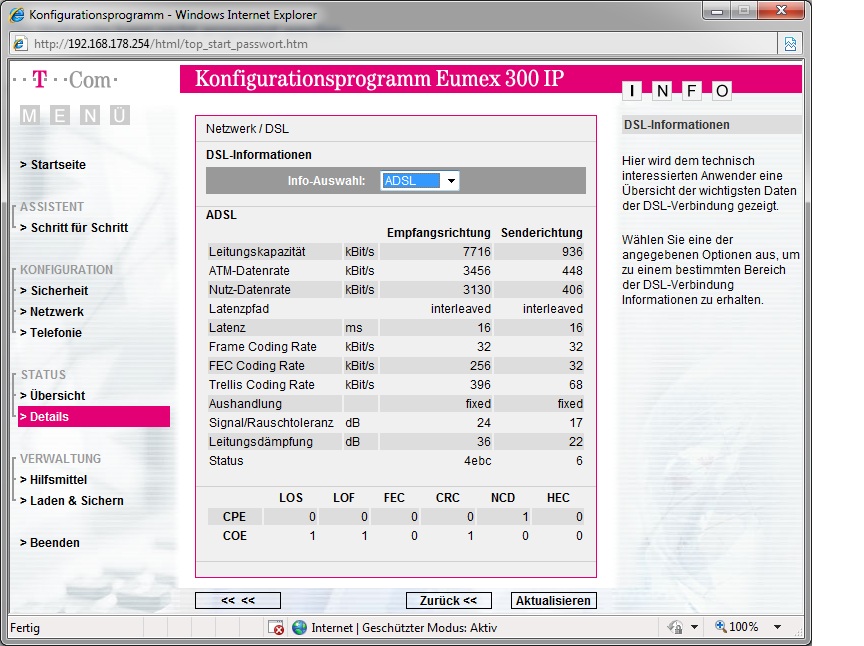The height and width of the screenshot is (646, 864).
Task: Click the Trellis Coding Rate value 396
Action: tap(480, 385)
